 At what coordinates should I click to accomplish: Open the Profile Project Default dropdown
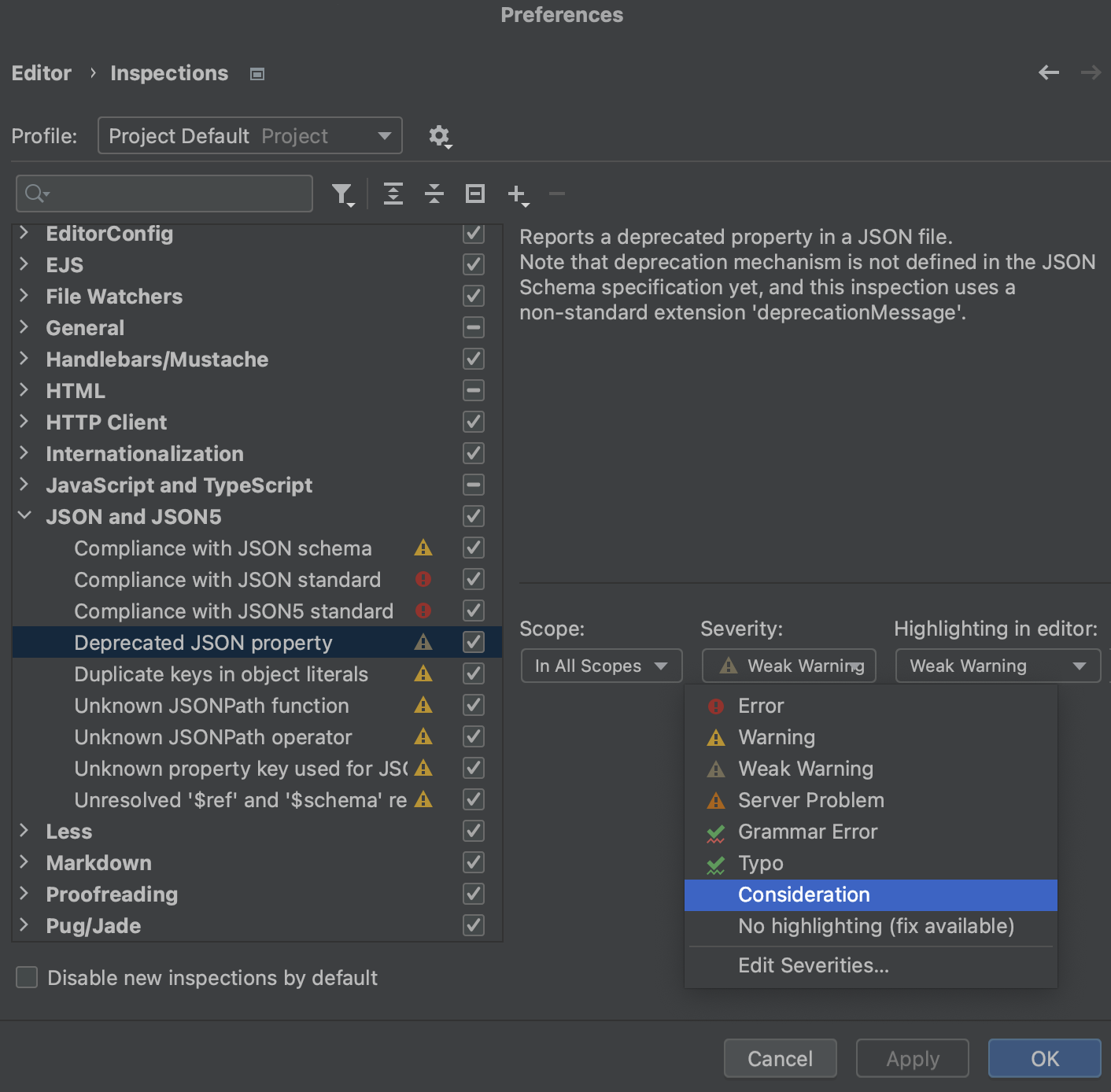coord(250,136)
